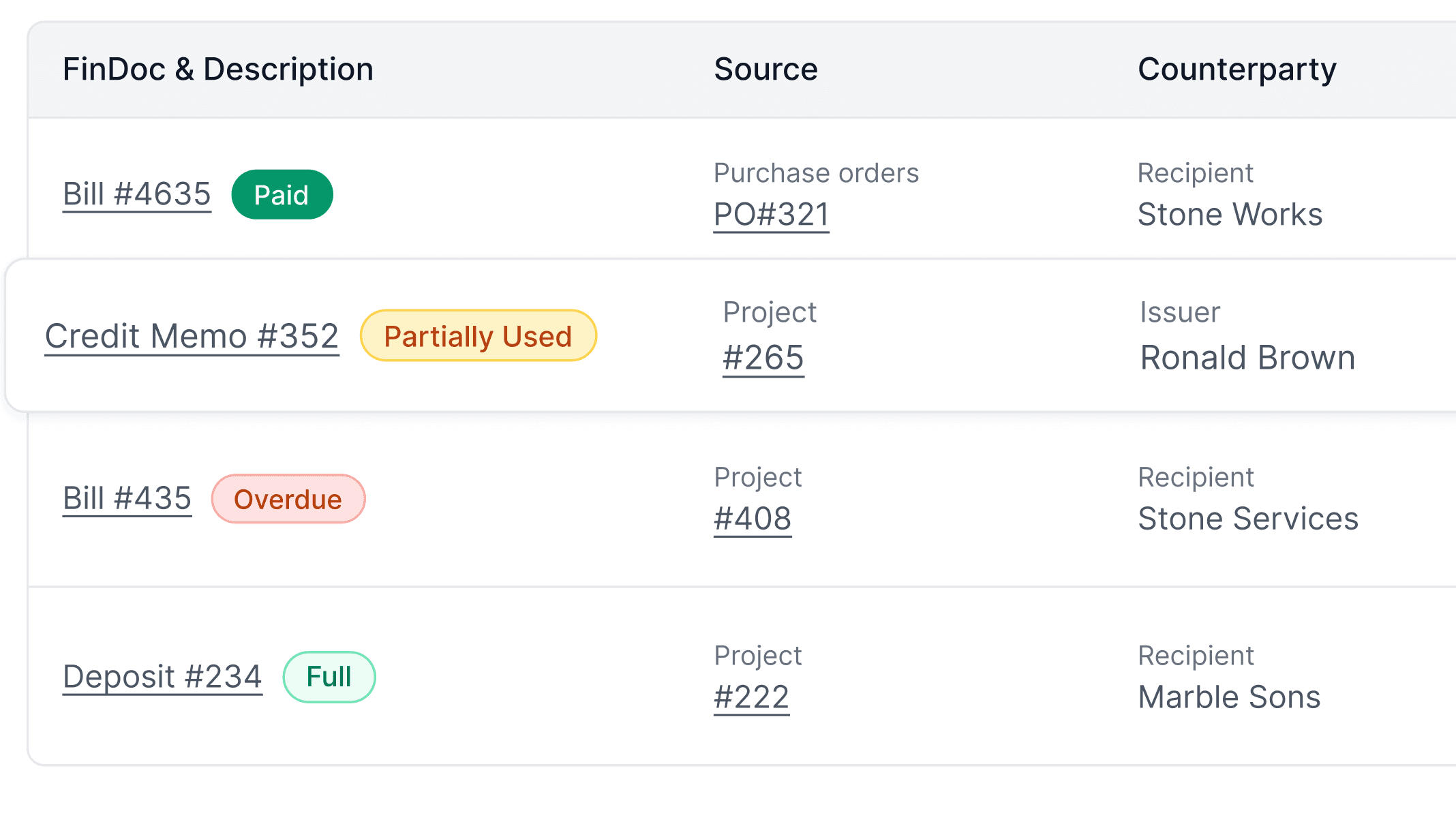Select recipient Stone Services
The height and width of the screenshot is (824, 1456).
1248,518
